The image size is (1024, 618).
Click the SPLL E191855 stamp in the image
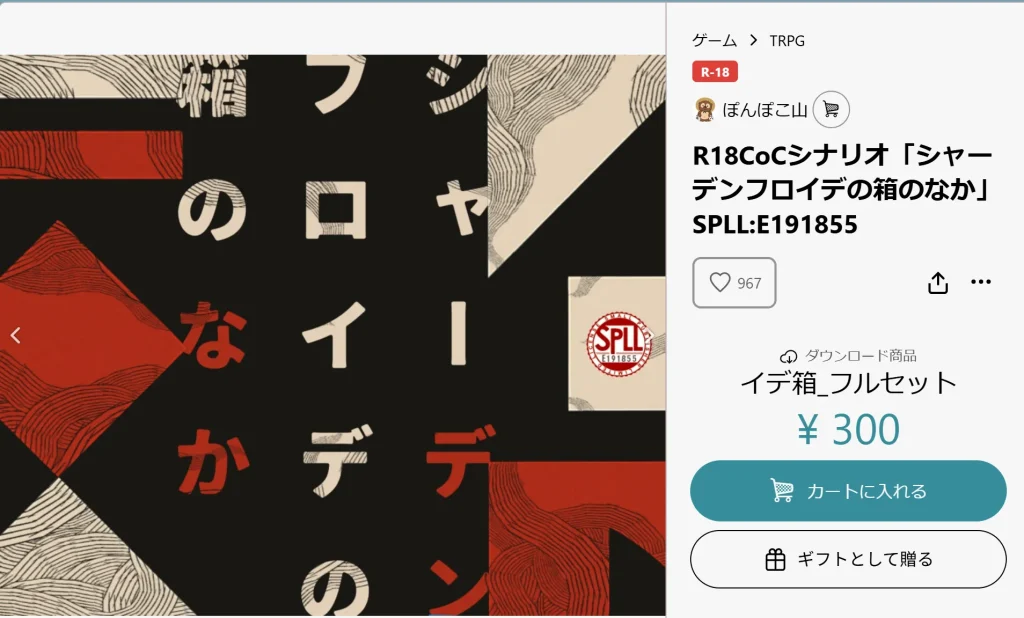click(x=619, y=344)
